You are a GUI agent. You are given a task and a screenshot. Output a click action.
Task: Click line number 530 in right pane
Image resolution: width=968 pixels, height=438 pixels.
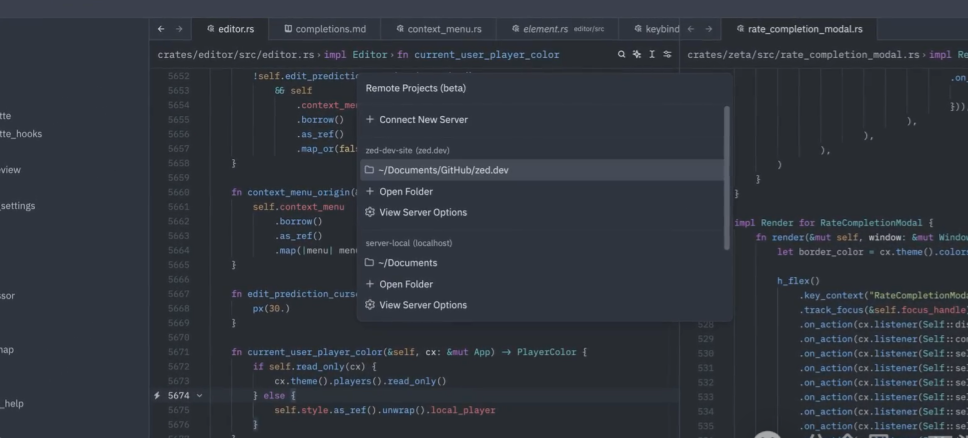coord(705,353)
